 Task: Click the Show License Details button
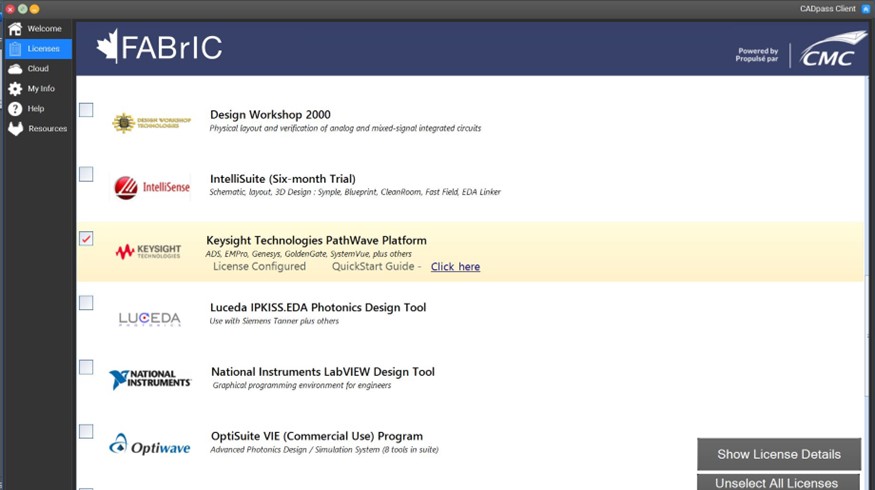pyautogui.click(x=779, y=454)
